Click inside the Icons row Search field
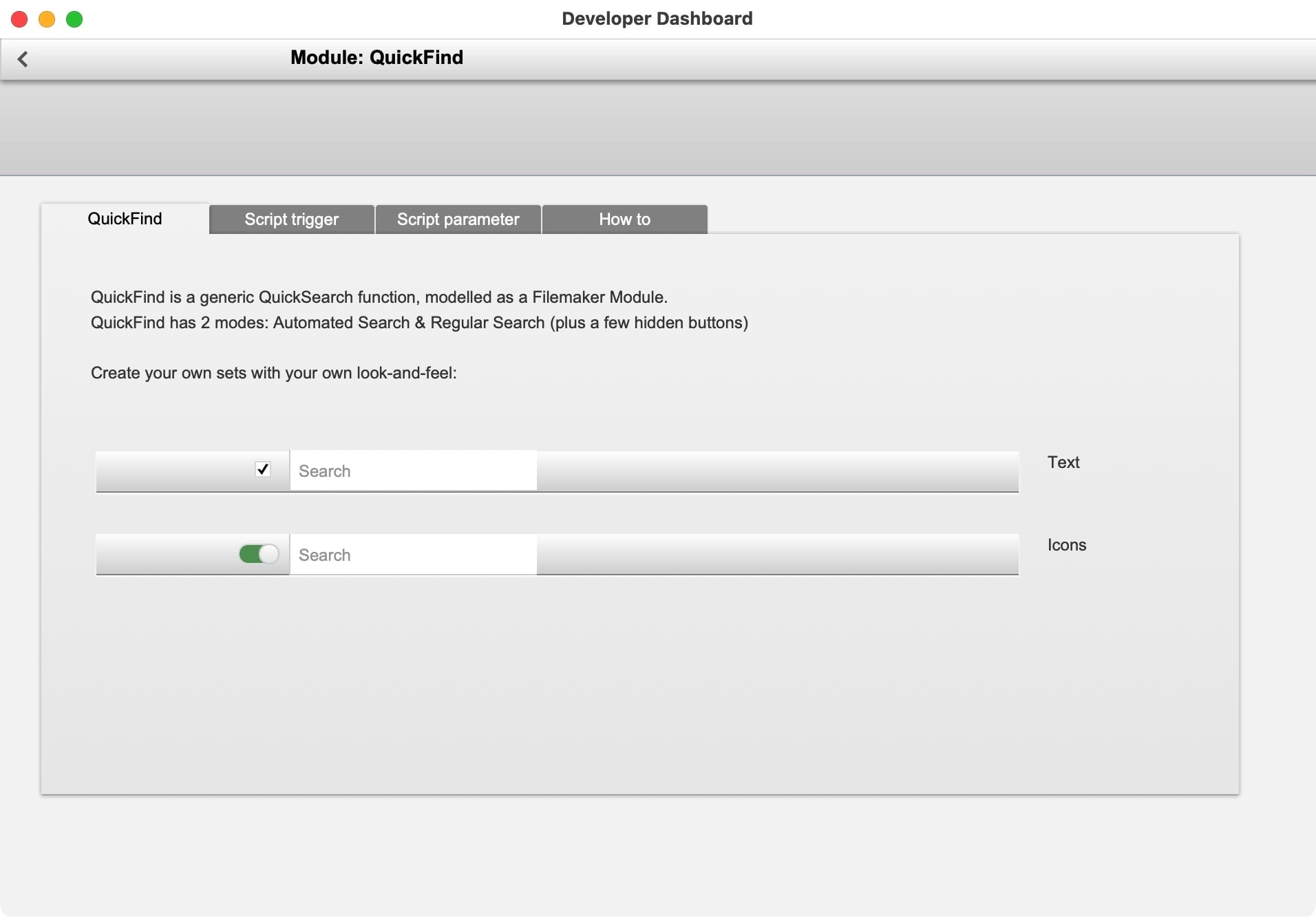Image resolution: width=1316 pixels, height=918 pixels. (x=412, y=555)
